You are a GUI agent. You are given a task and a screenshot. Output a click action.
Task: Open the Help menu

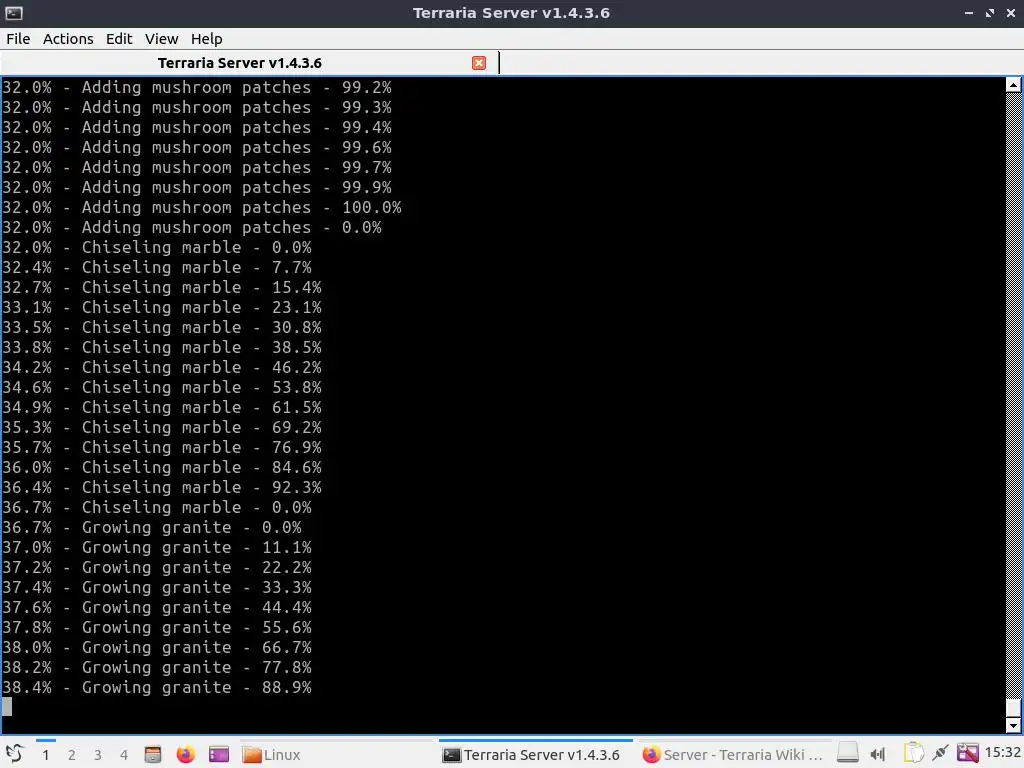[206, 39]
